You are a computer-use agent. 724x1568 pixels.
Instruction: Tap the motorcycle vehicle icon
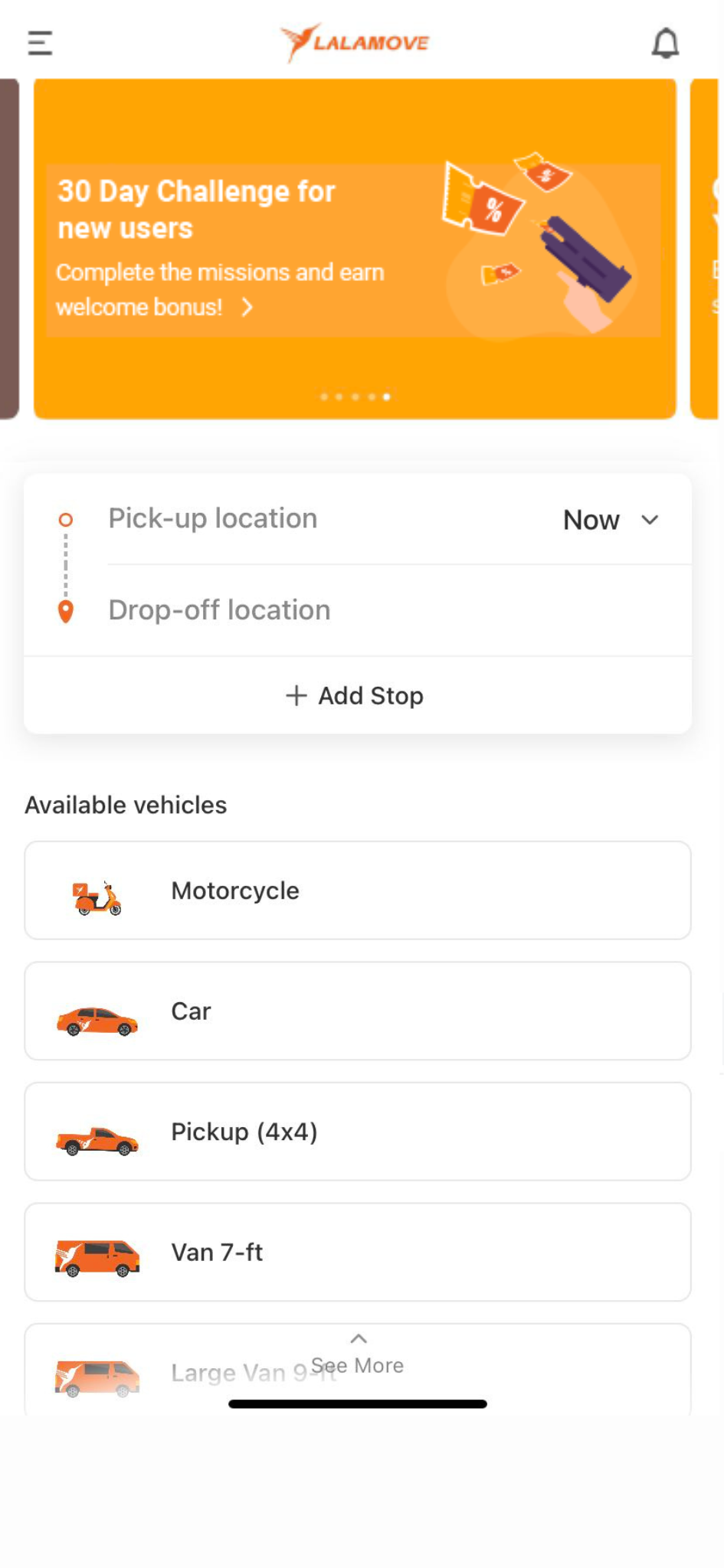pos(97,898)
